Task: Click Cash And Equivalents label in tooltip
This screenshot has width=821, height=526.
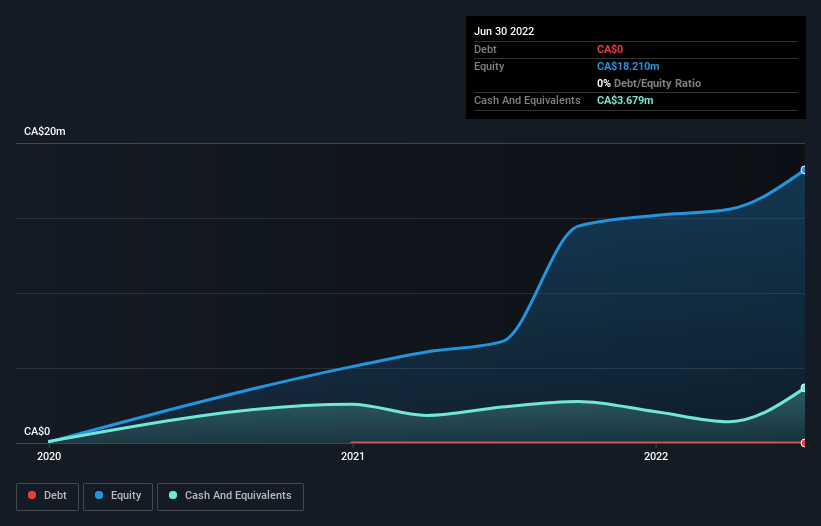Action: (527, 100)
